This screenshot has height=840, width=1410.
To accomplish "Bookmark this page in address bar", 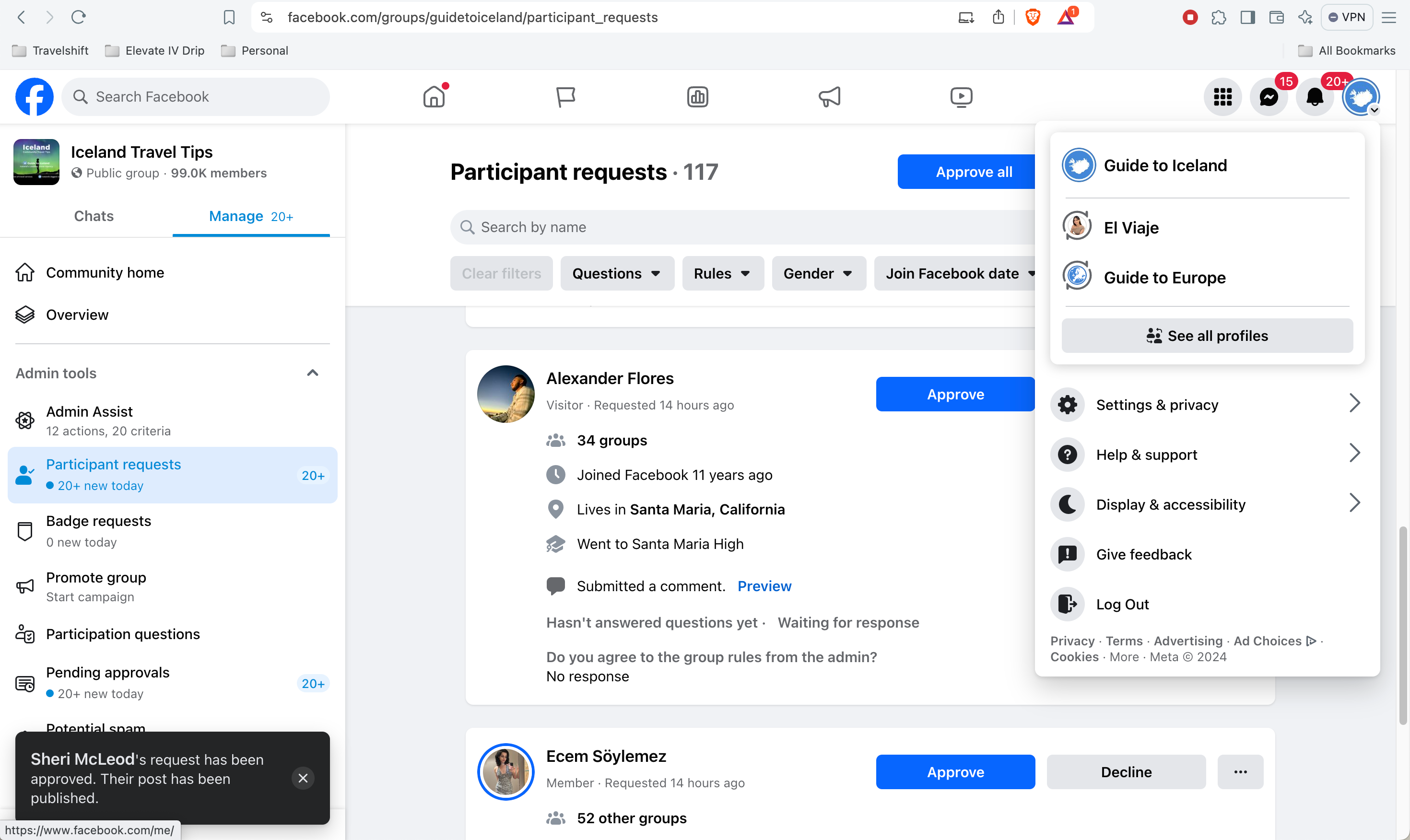I will 229,17.
